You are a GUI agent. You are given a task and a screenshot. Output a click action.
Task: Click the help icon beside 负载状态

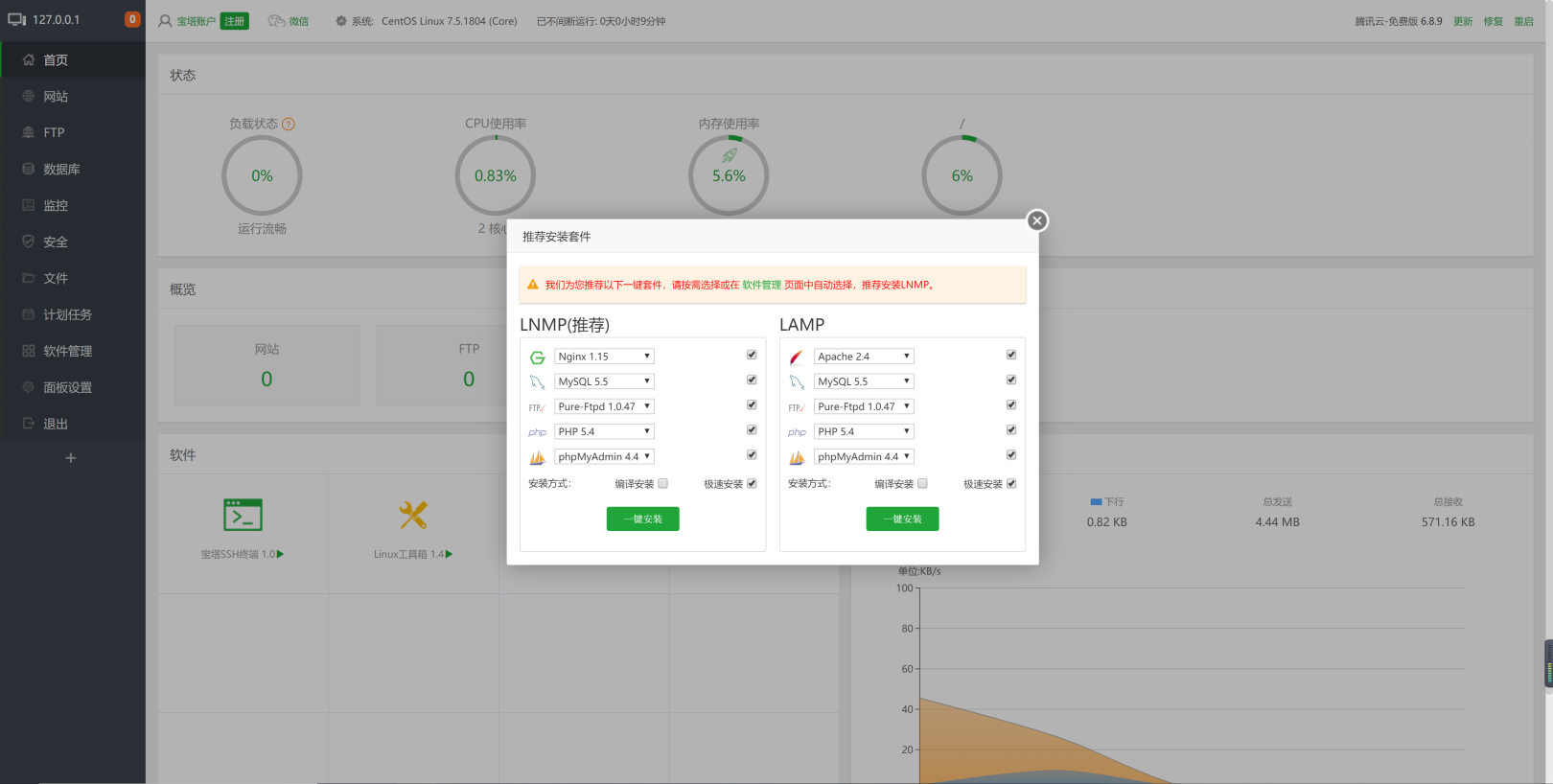[x=289, y=124]
